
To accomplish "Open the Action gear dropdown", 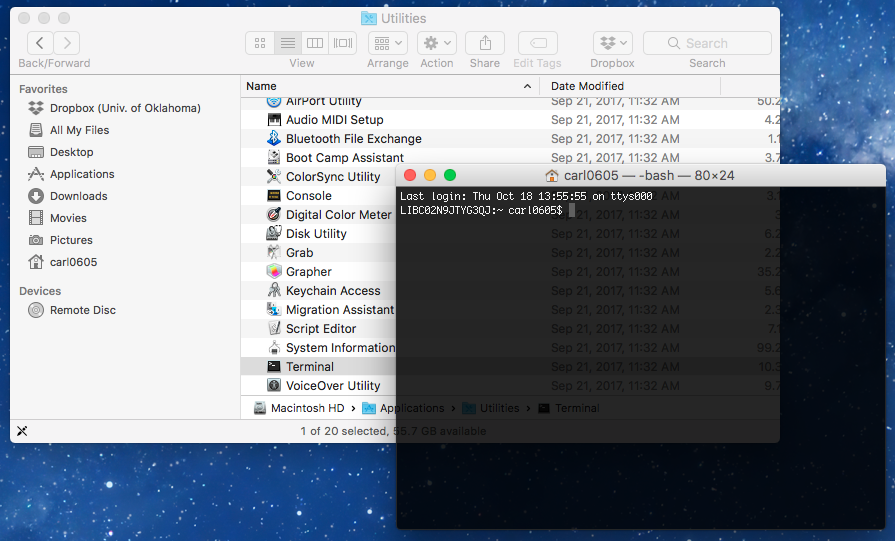I will [437, 43].
